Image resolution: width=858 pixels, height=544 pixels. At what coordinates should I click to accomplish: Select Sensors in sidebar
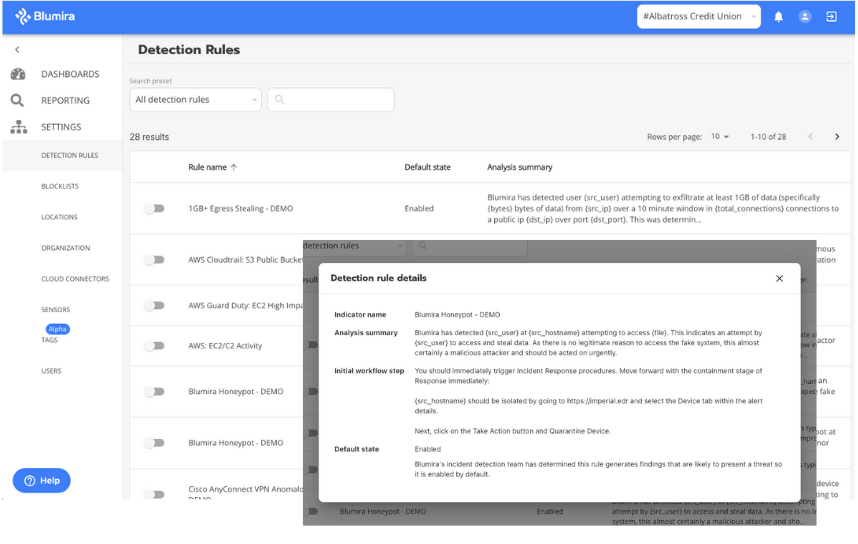[55, 310]
